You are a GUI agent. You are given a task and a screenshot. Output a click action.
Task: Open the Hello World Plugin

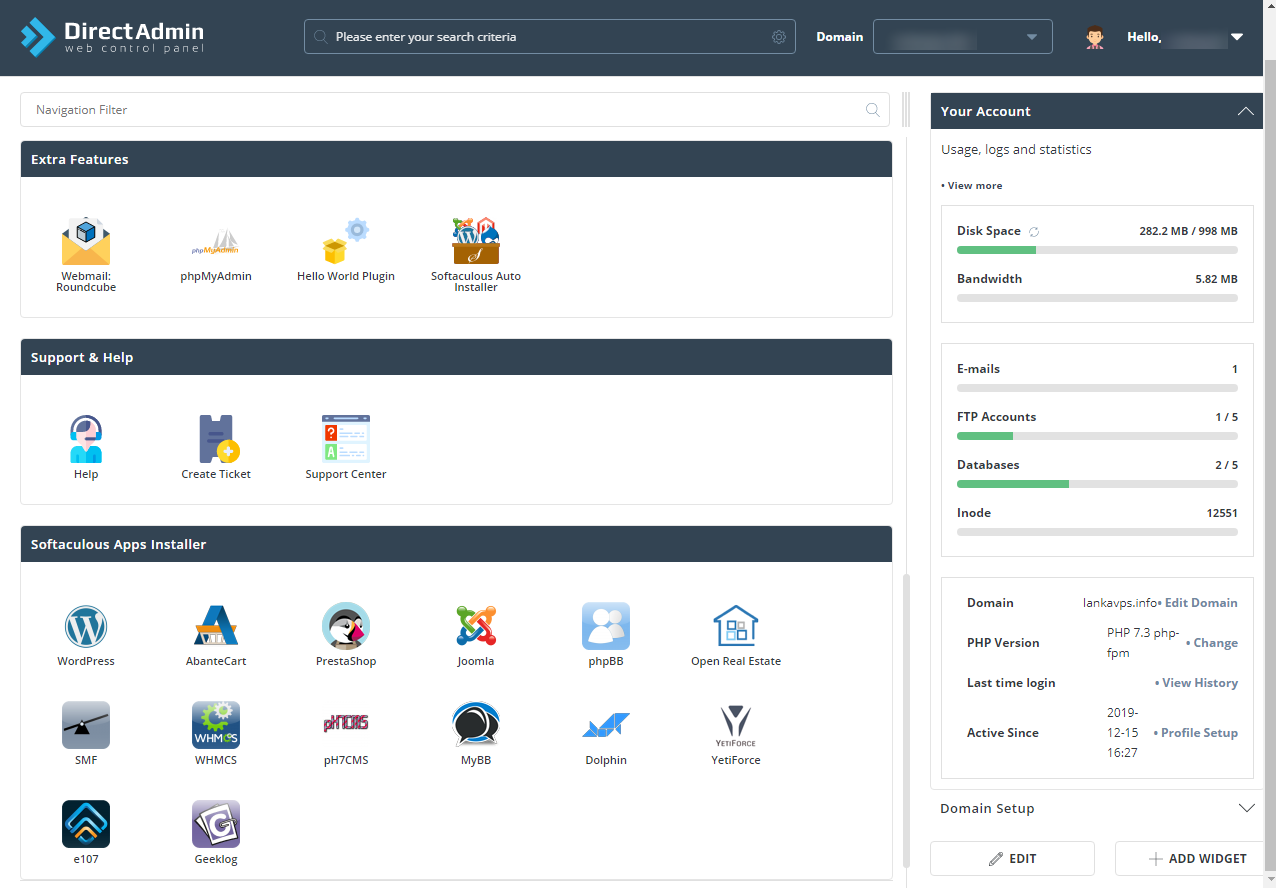click(346, 250)
